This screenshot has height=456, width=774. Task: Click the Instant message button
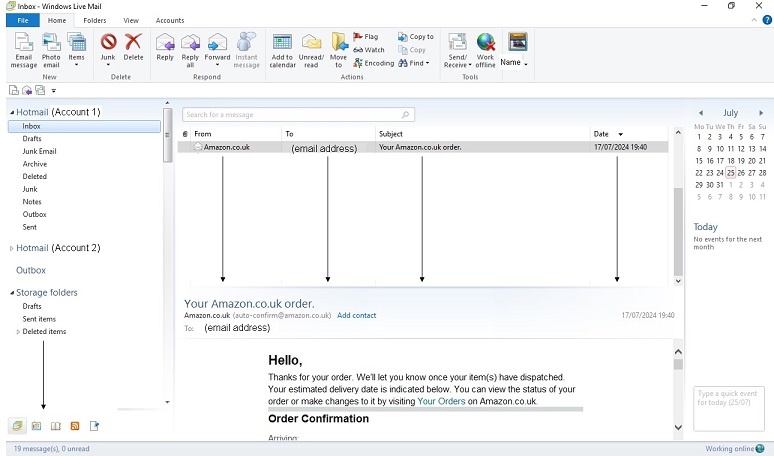tap(246, 50)
